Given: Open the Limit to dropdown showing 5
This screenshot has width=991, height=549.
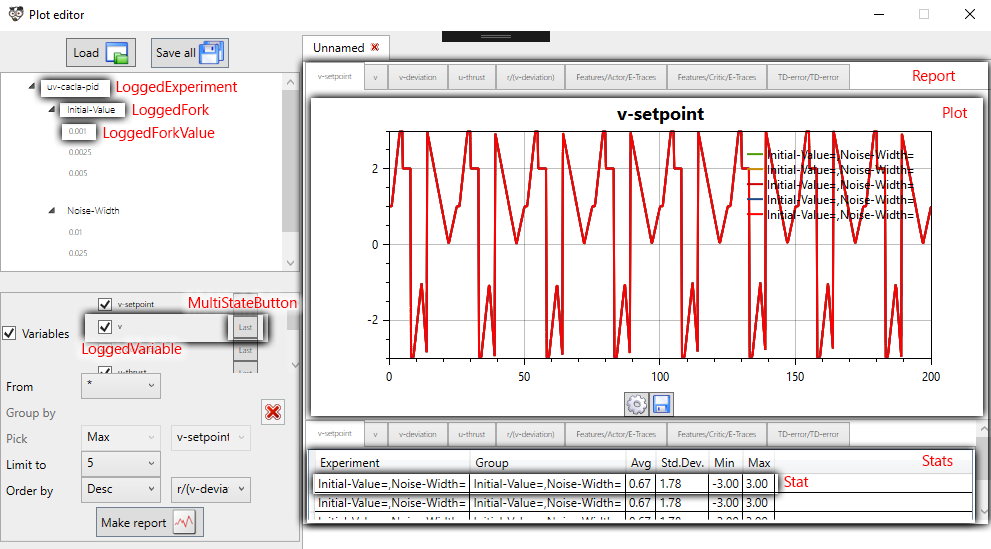Looking at the screenshot, I should point(121,463).
